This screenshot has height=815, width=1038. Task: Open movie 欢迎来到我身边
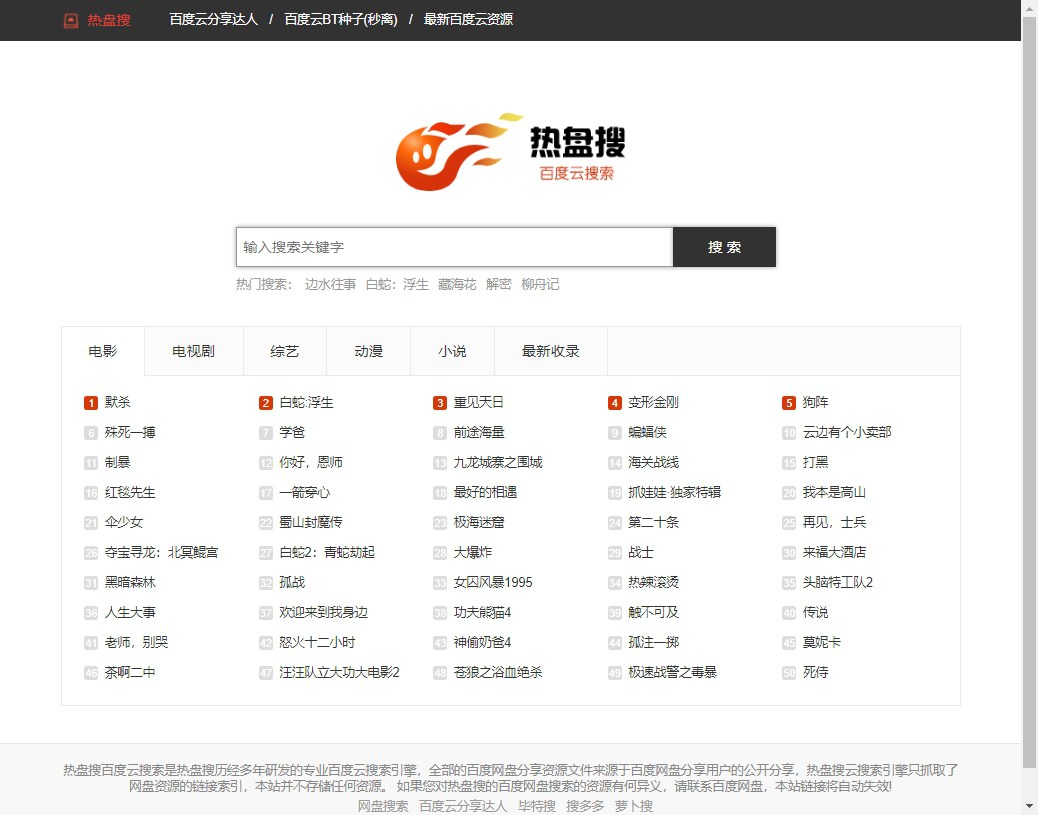(323, 612)
